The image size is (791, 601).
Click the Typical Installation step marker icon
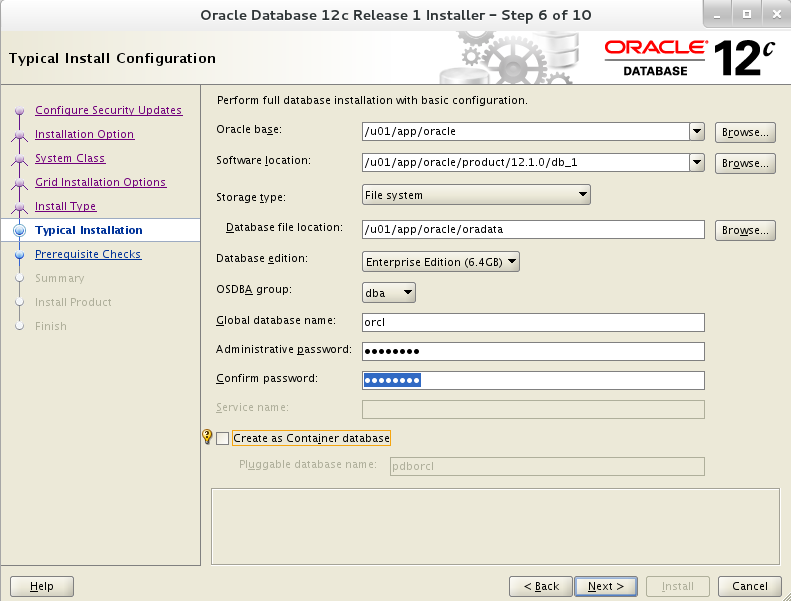click(20, 230)
